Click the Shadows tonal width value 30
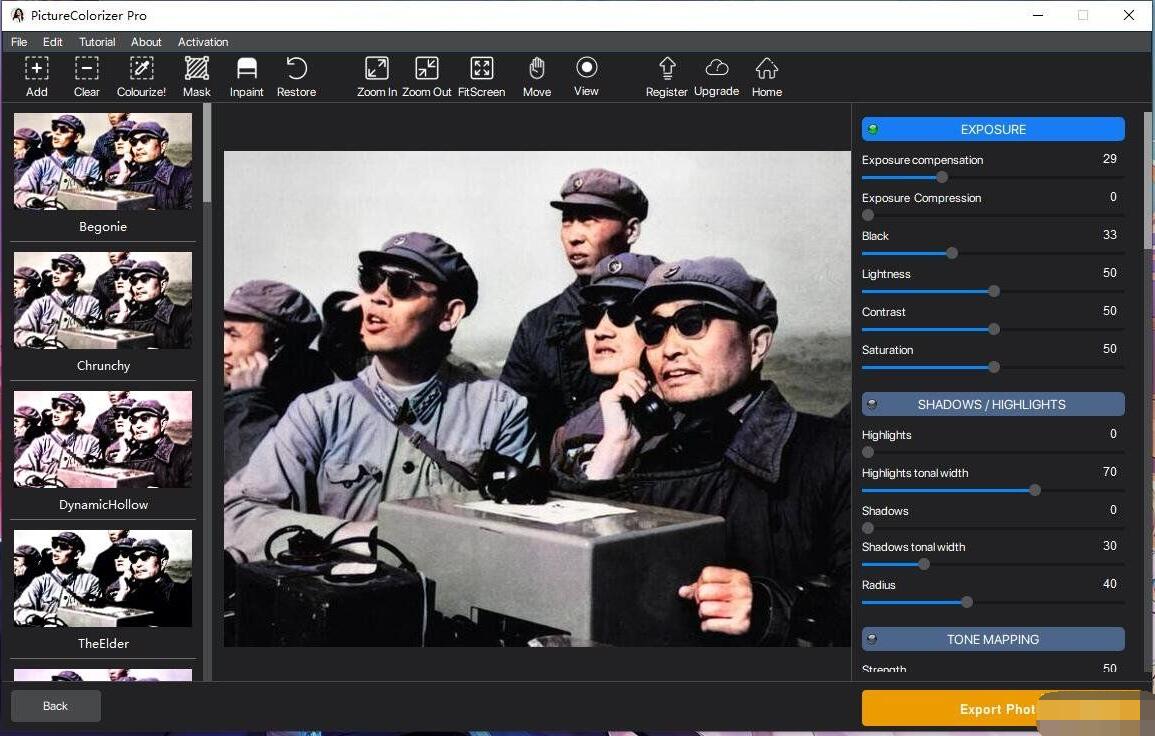Image resolution: width=1155 pixels, height=736 pixels. 1110,546
